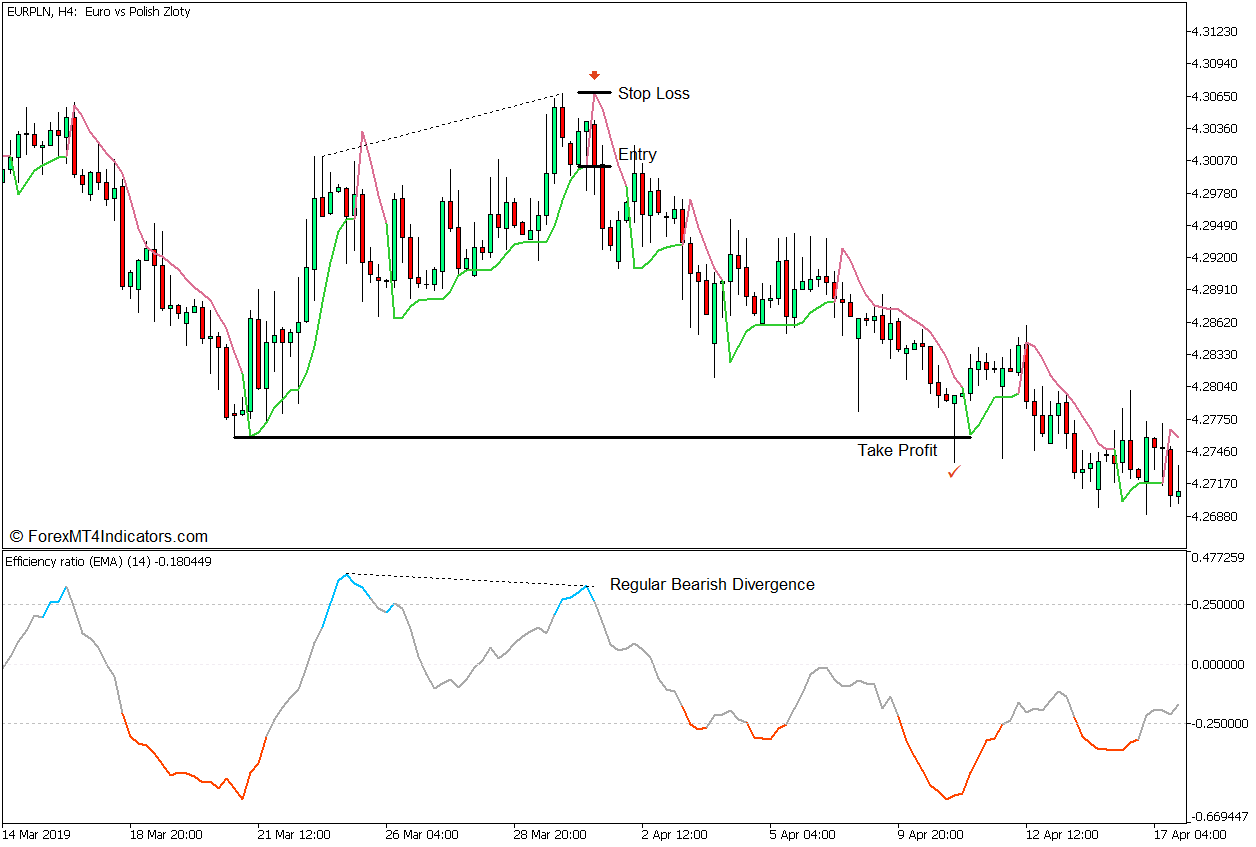
Task: Click the Take Profit label
Action: point(896,451)
